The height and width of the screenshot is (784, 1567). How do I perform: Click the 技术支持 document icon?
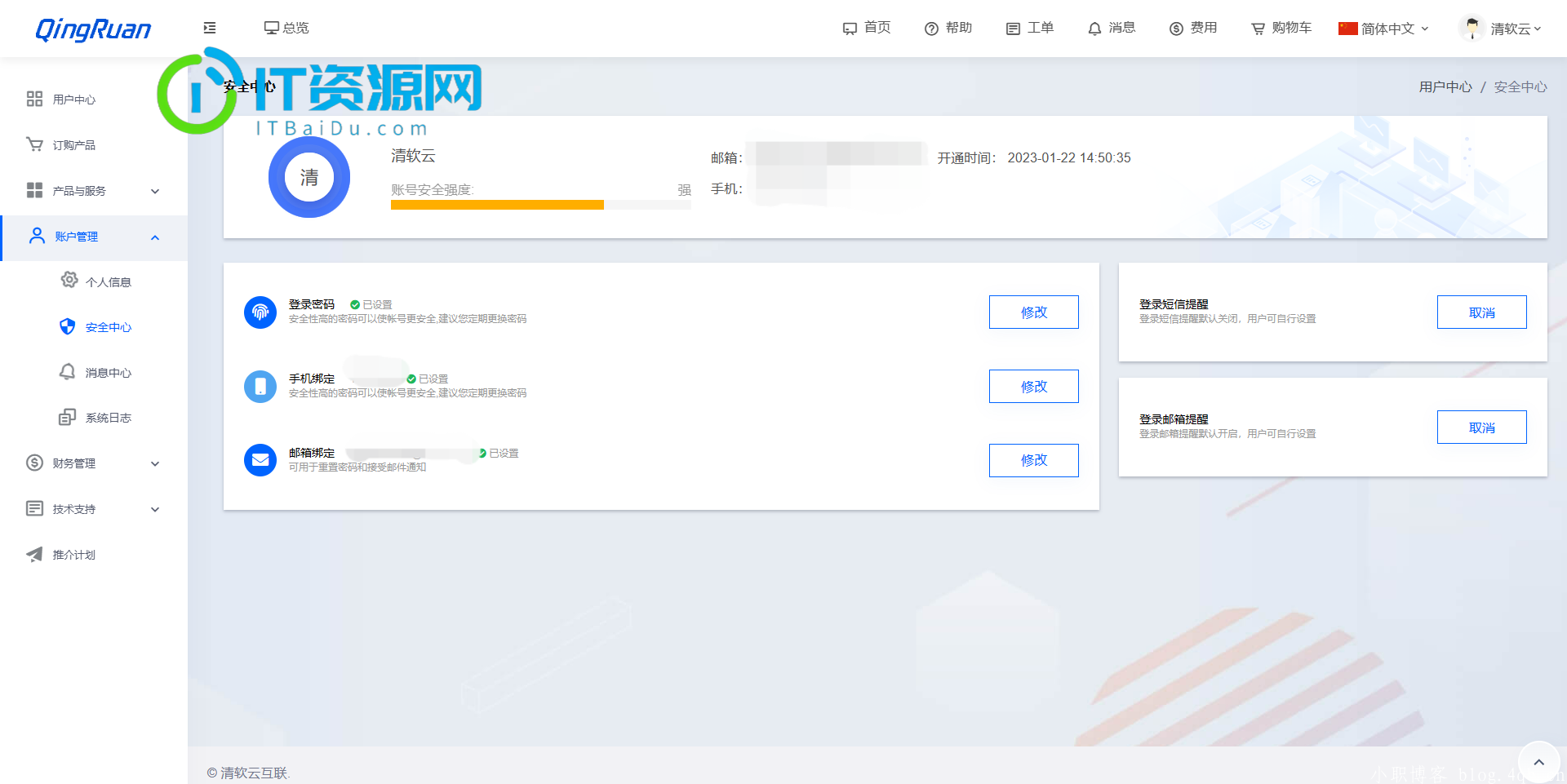tap(34, 508)
